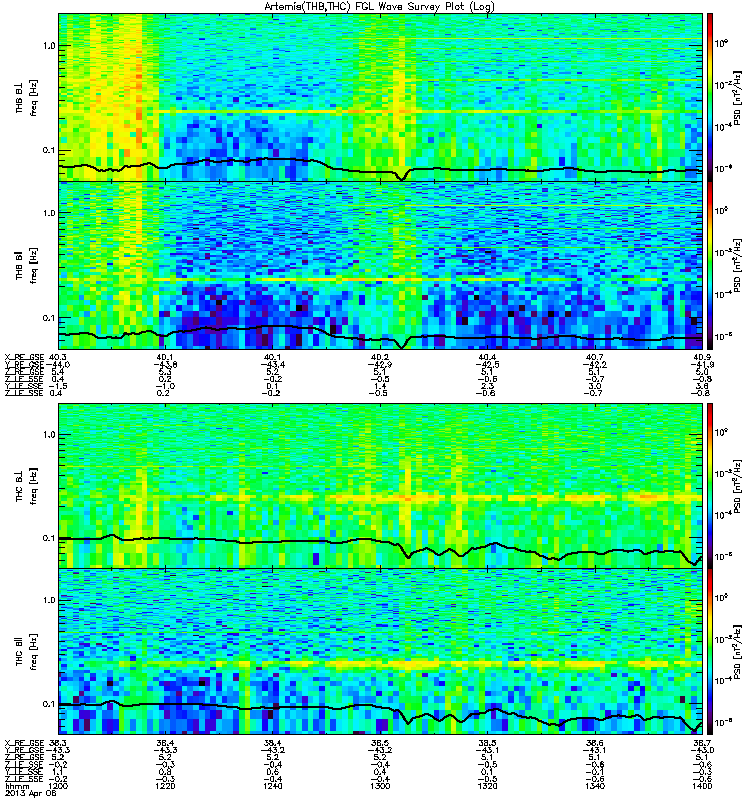
Task: Click THB X_RE_GSE value '40.9'
Action: (x=702, y=358)
